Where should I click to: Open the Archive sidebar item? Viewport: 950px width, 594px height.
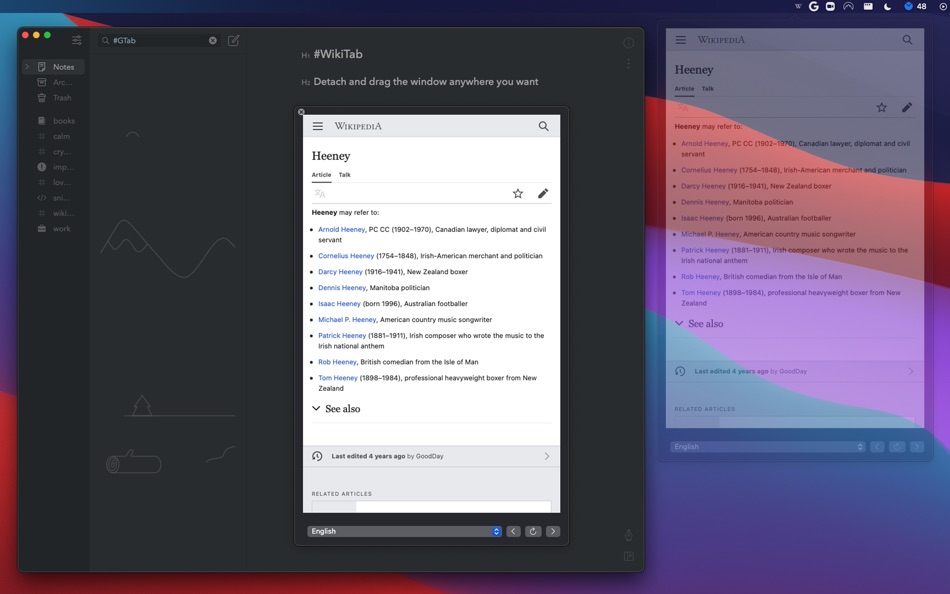[55, 82]
